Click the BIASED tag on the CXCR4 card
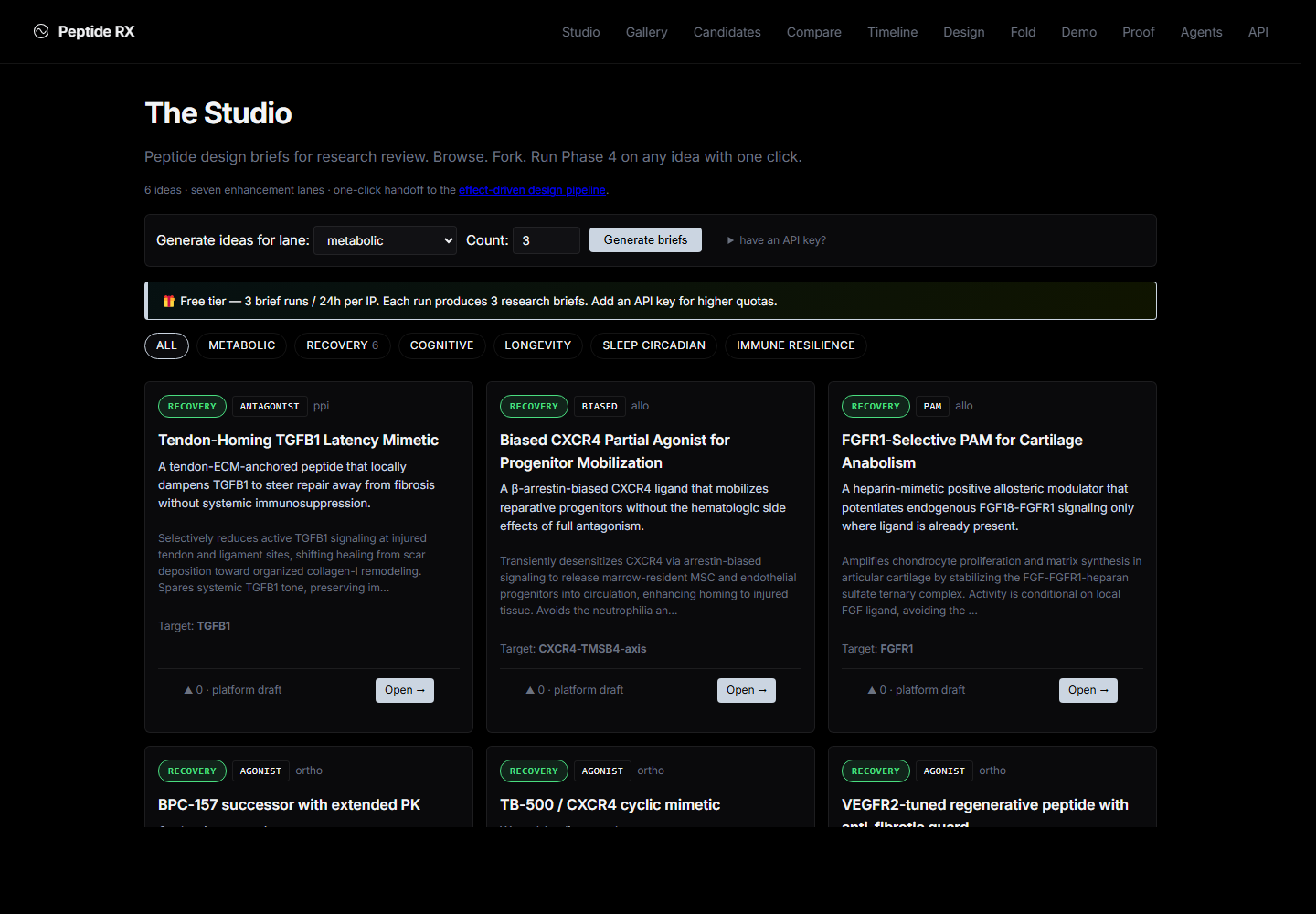The image size is (1316, 914). click(600, 407)
